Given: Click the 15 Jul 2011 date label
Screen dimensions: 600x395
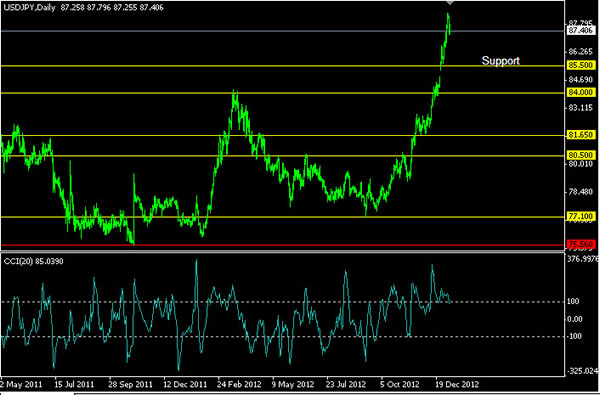Looking at the screenshot, I should point(74,384).
